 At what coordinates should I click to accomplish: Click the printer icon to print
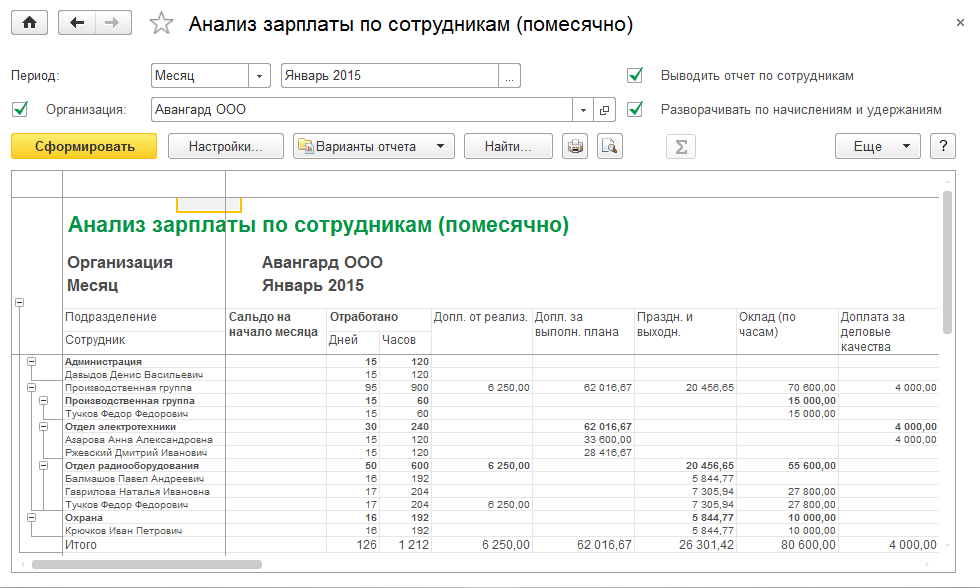pyautogui.click(x=575, y=147)
